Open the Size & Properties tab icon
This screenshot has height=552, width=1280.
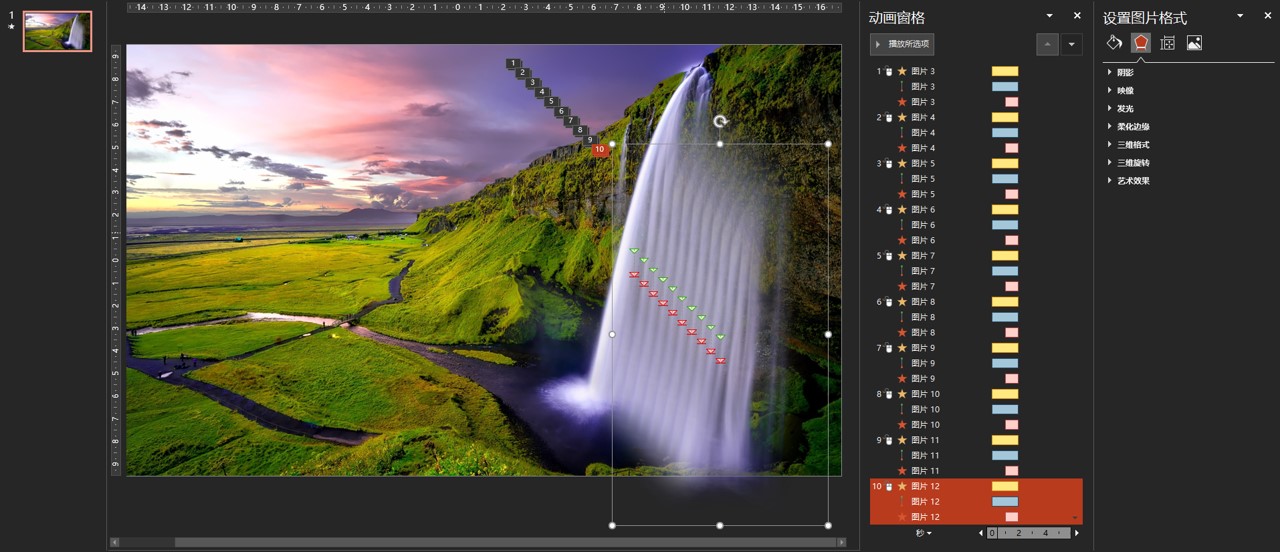pos(1167,42)
